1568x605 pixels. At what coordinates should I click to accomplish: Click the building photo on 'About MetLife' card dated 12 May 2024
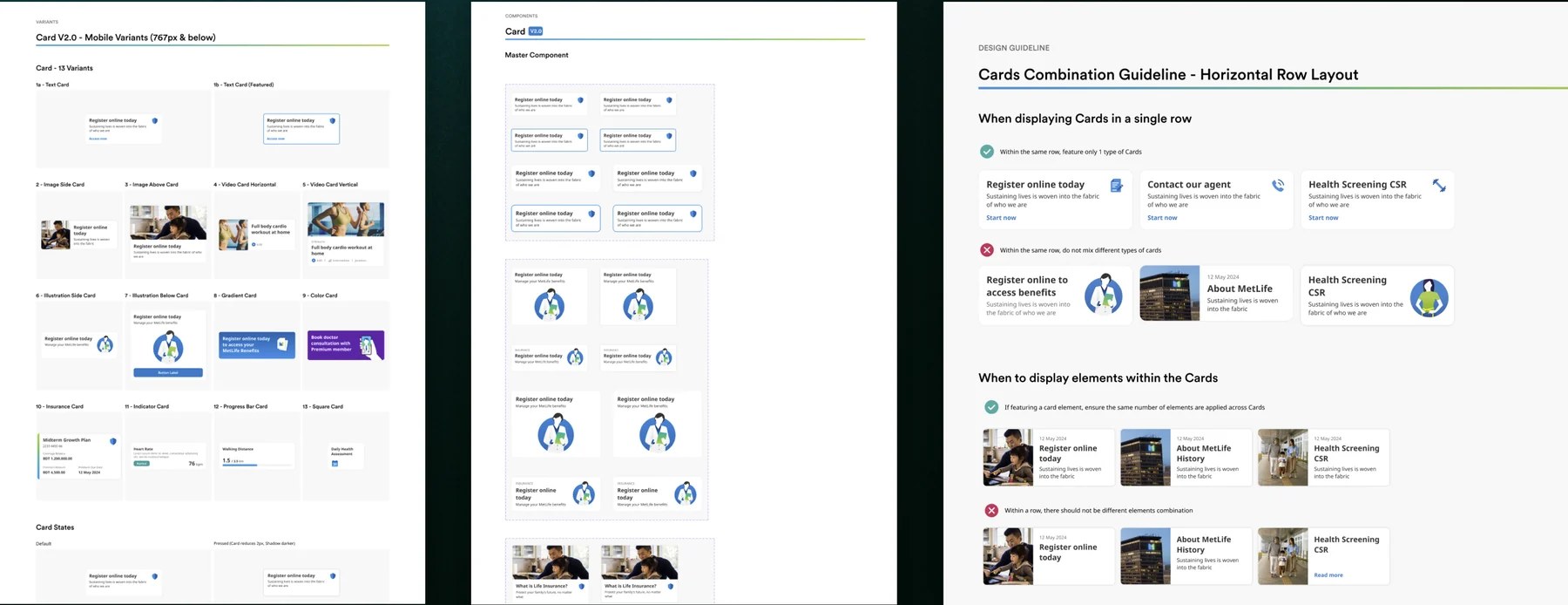click(1169, 295)
